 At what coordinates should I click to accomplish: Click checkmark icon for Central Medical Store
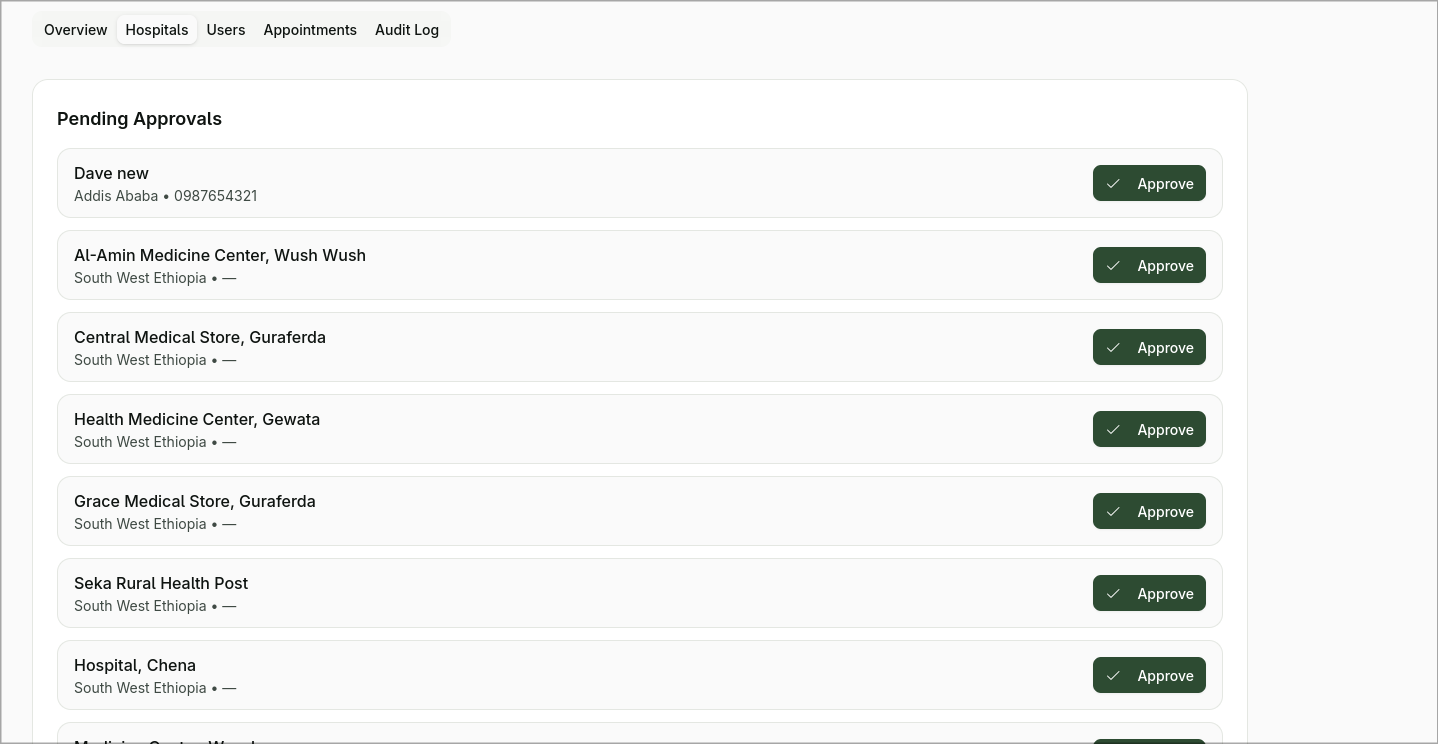1113,348
